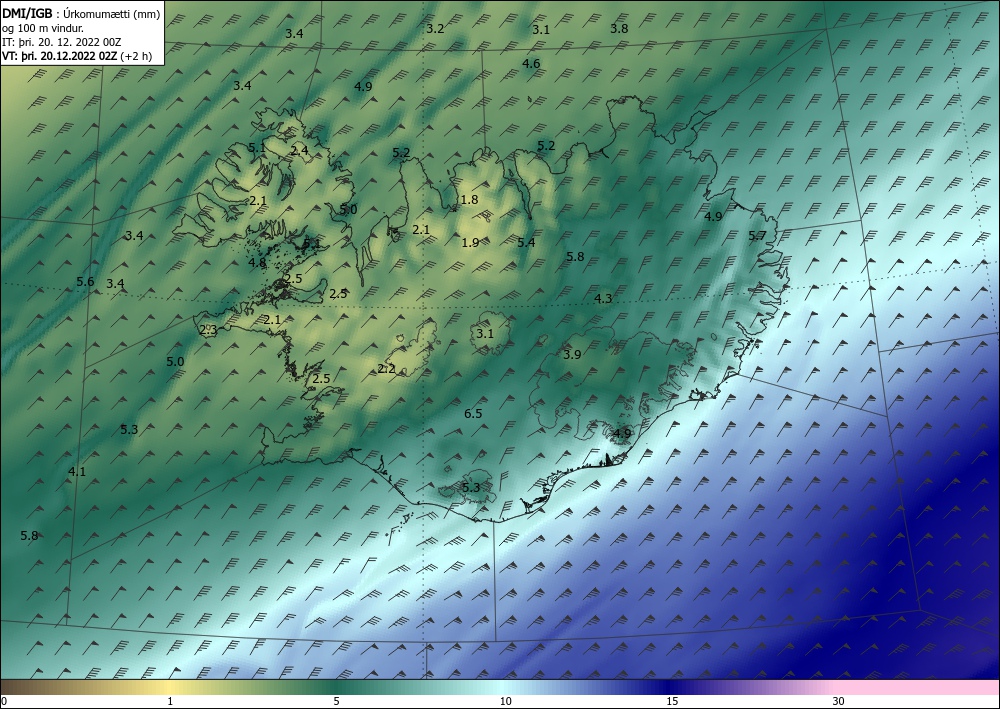The image size is (1000, 709).
Task: Click the 3.1 value inside Hofsjökull outline
Action: (485, 333)
